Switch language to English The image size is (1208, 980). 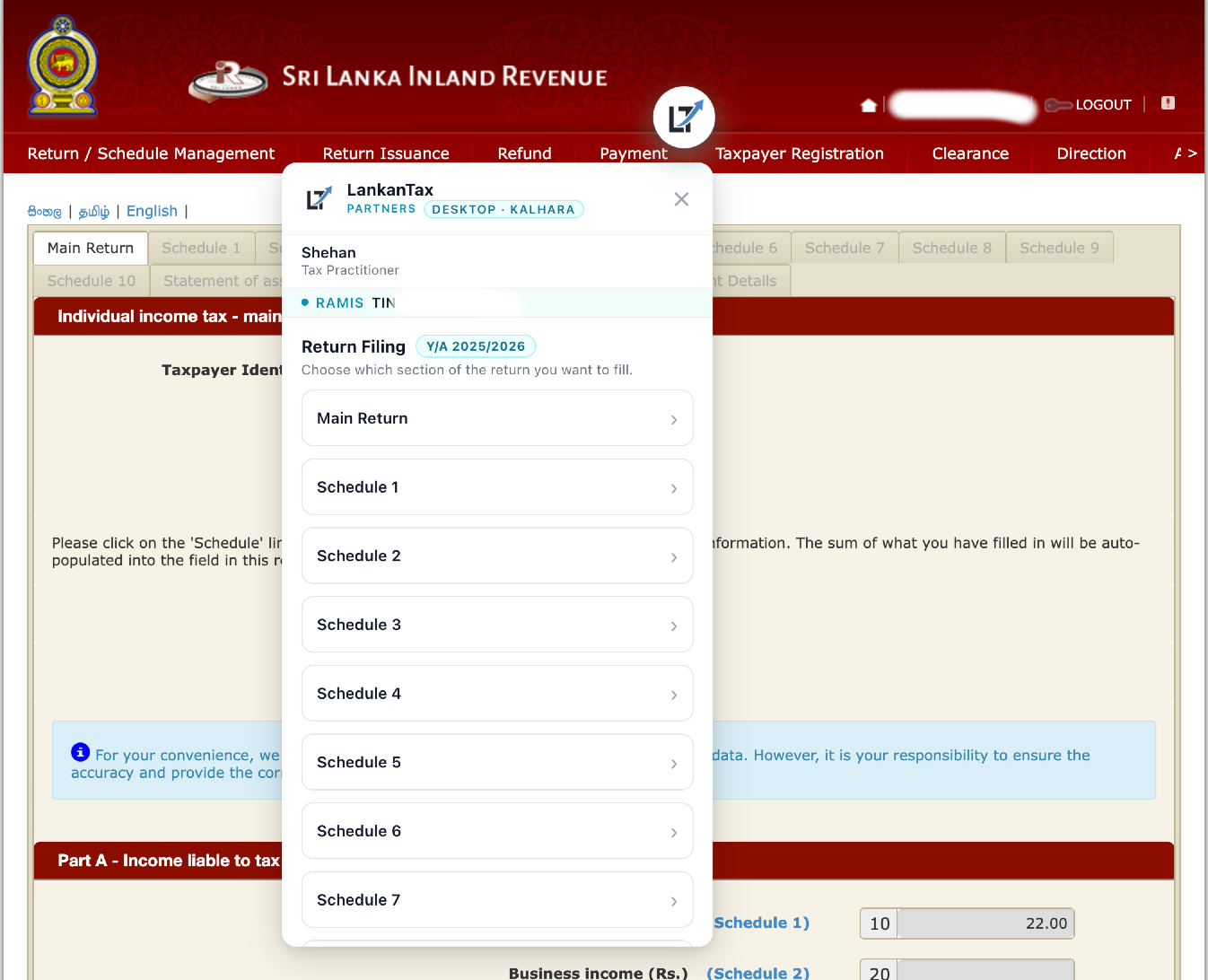pyautogui.click(x=152, y=211)
